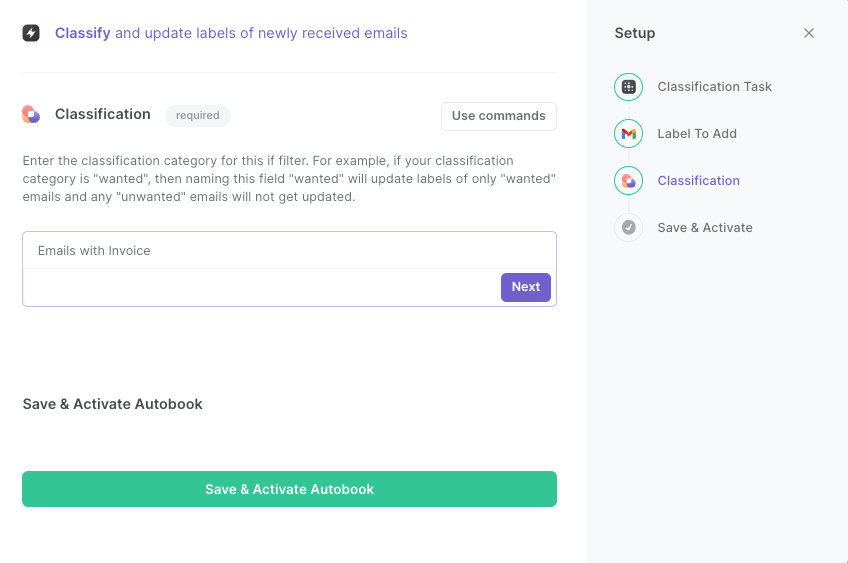This screenshot has height=563, width=848.
Task: Jump to the Save & Activate step label
Action: coord(705,228)
